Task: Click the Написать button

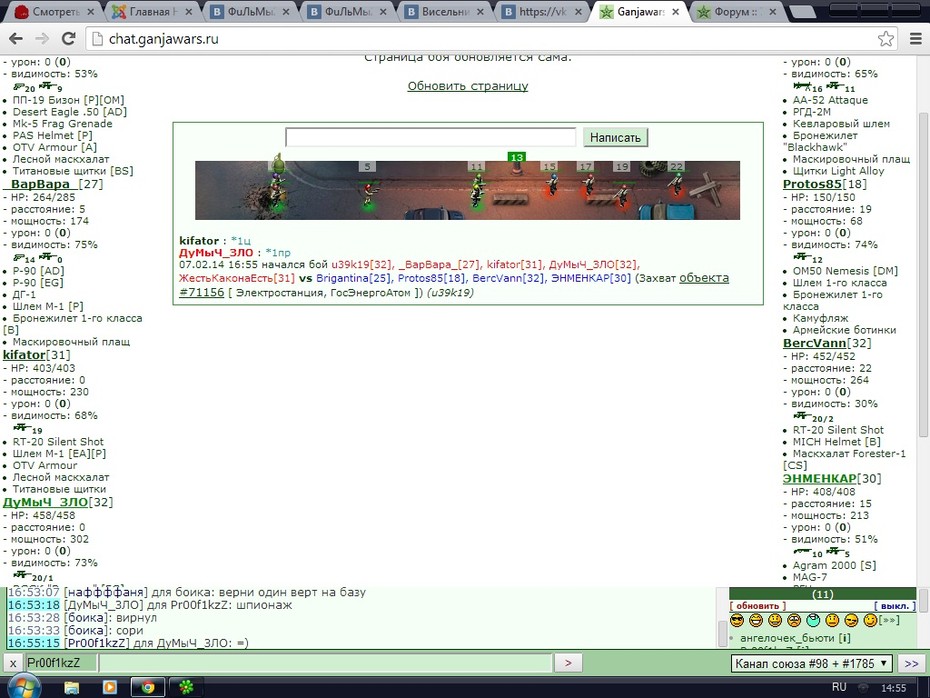Action: [x=615, y=138]
